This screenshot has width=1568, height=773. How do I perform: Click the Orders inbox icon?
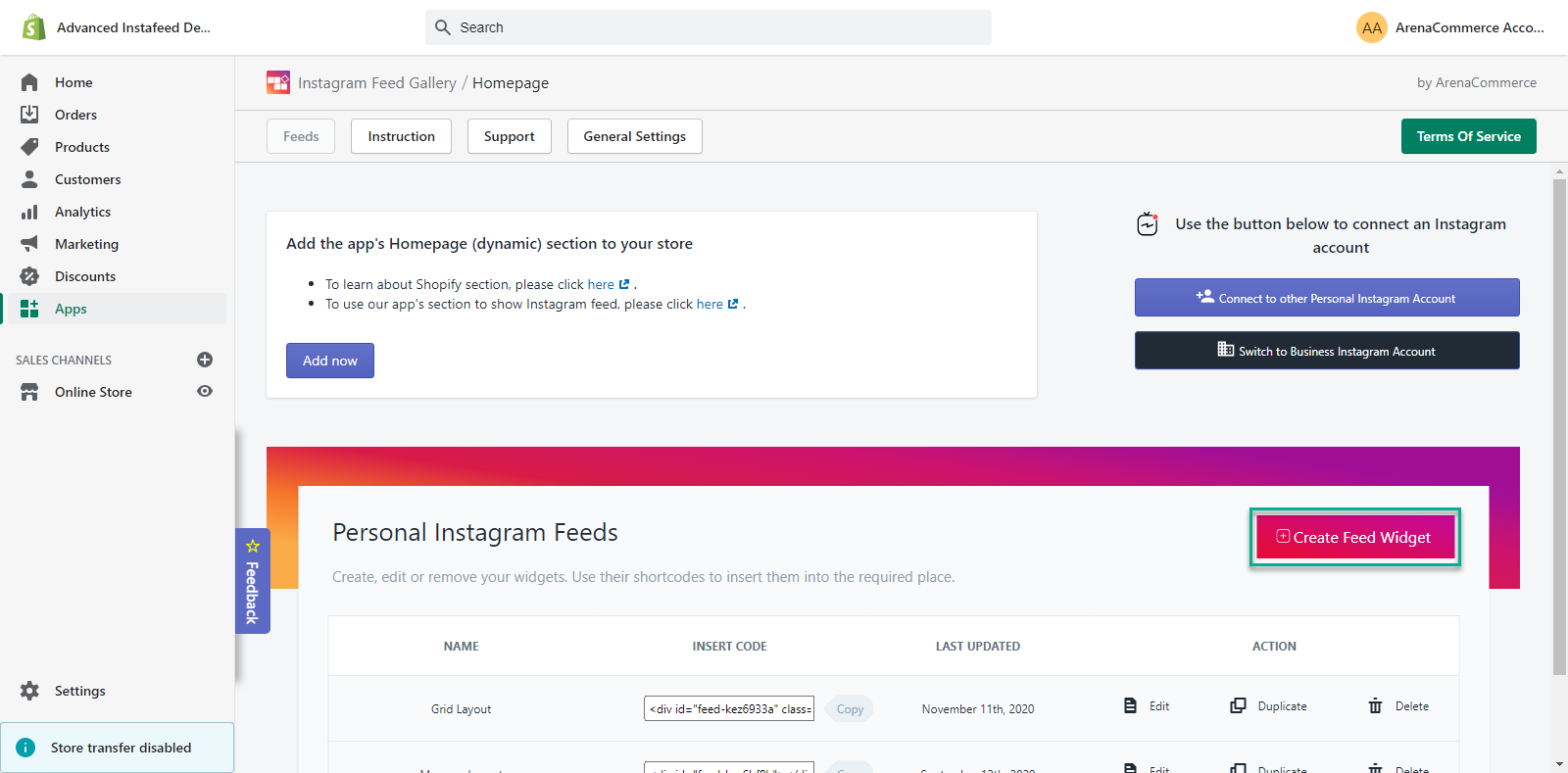[x=29, y=115]
